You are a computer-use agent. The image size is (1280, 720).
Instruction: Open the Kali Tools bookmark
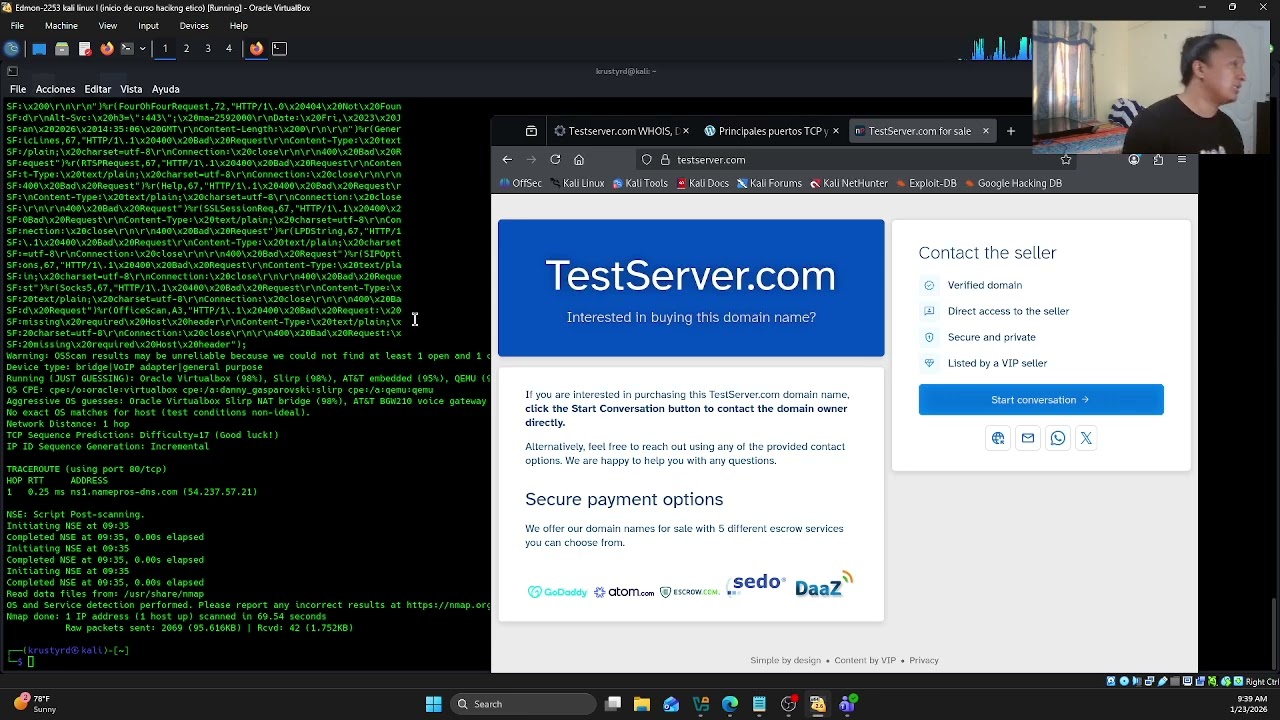(640, 183)
